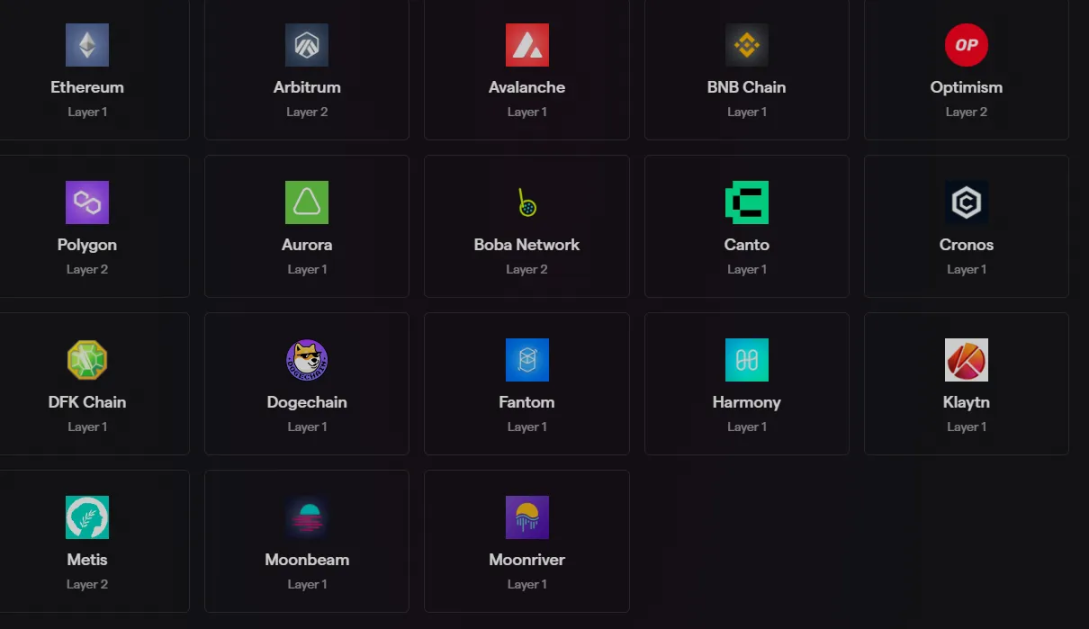The image size is (1089, 629).
Task: Click the green Canto logo icon
Action: pos(746,202)
